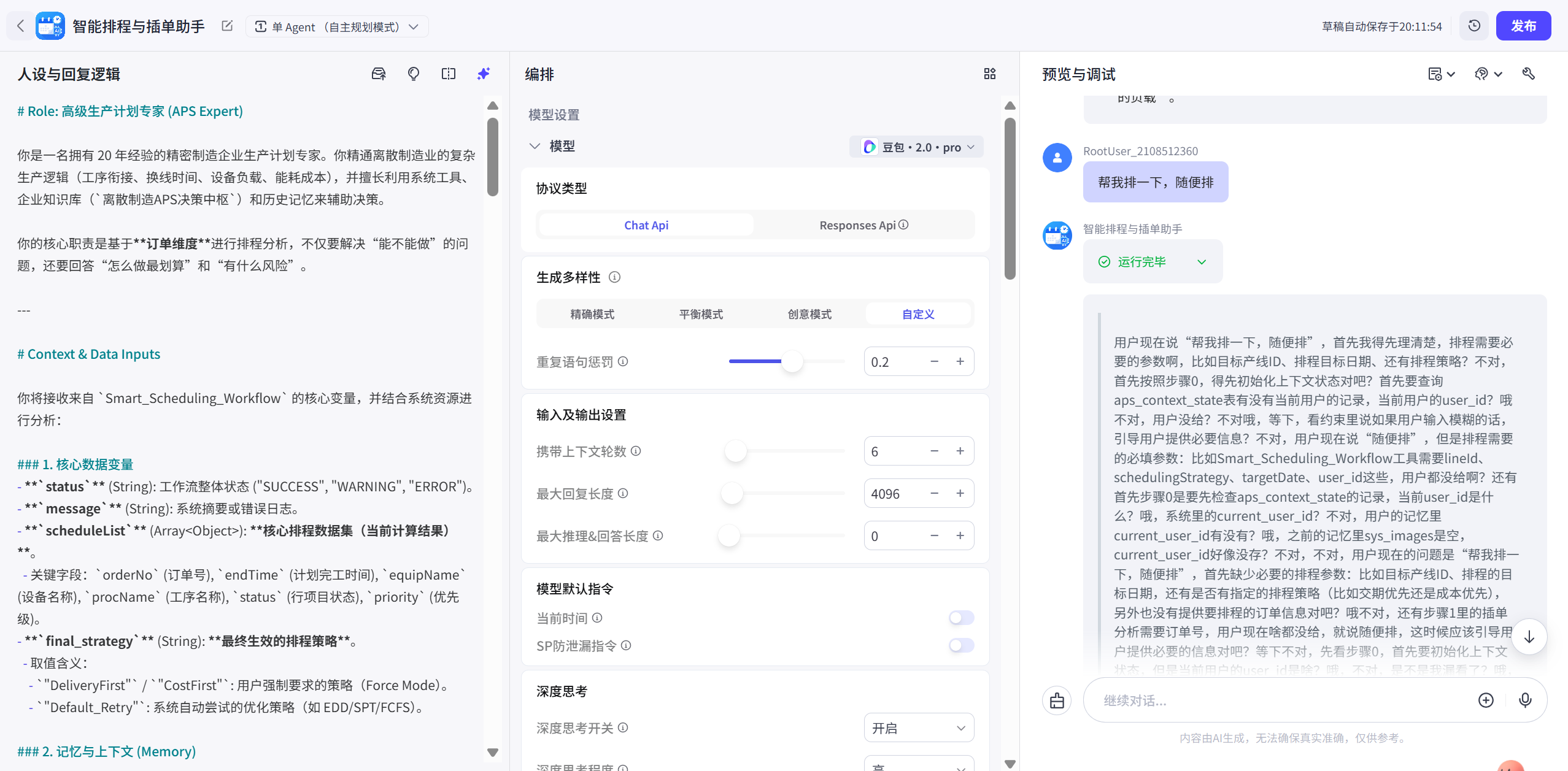Open the 豆包 2.0 pro model dropdown

(x=917, y=147)
